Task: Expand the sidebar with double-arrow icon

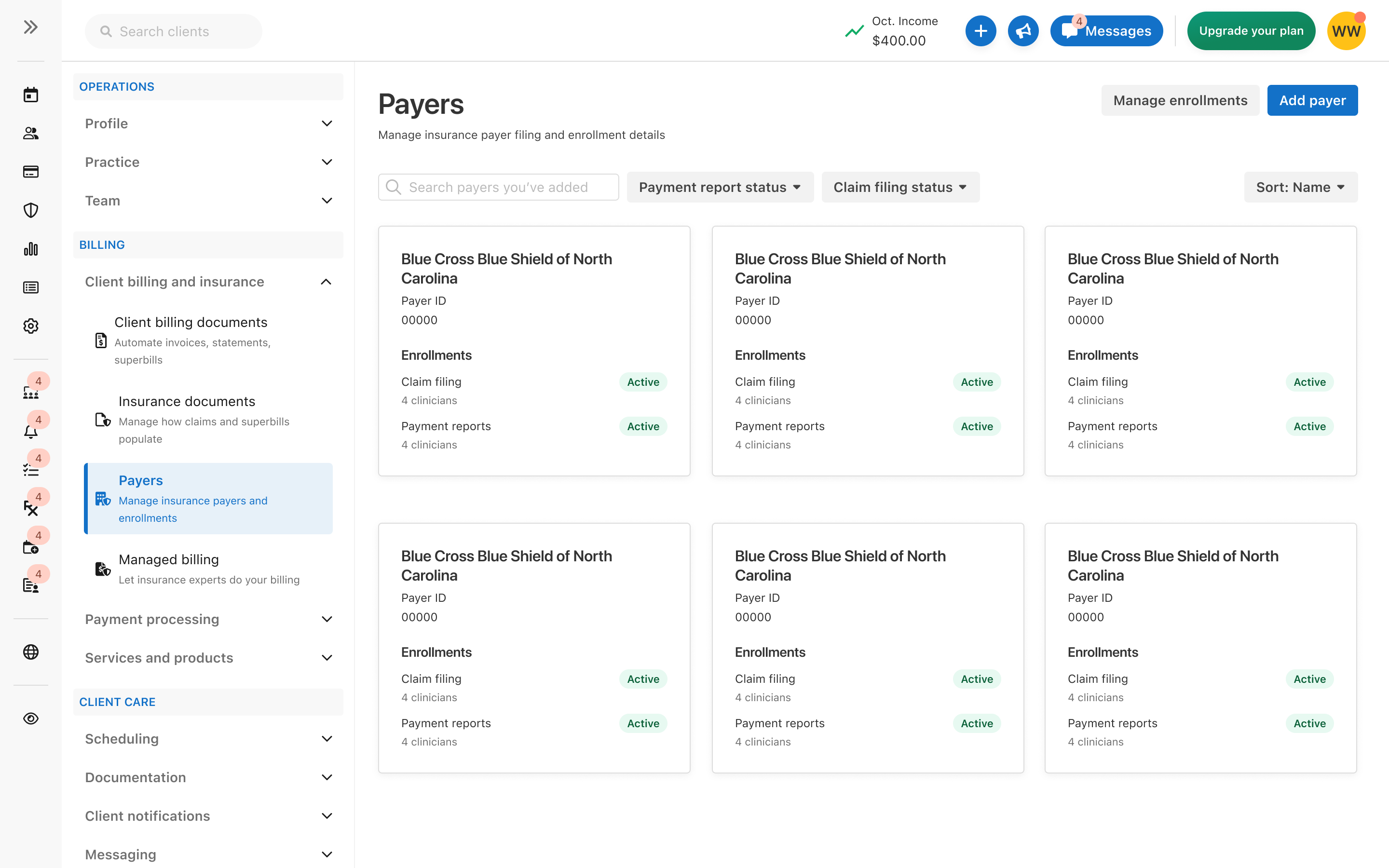Action: tap(30, 27)
